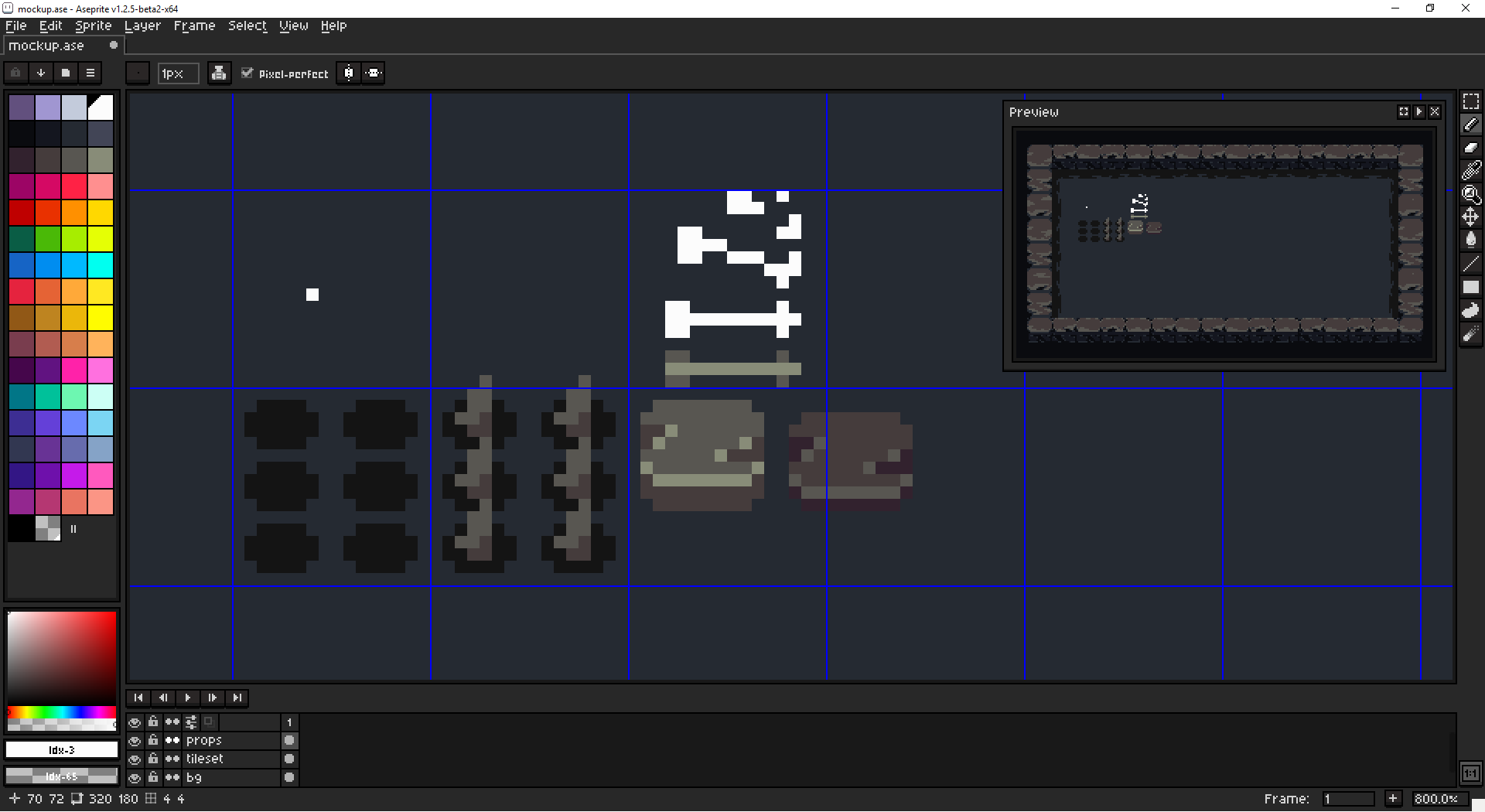Open the Layer menu
The image size is (1485, 812).
tap(142, 26)
